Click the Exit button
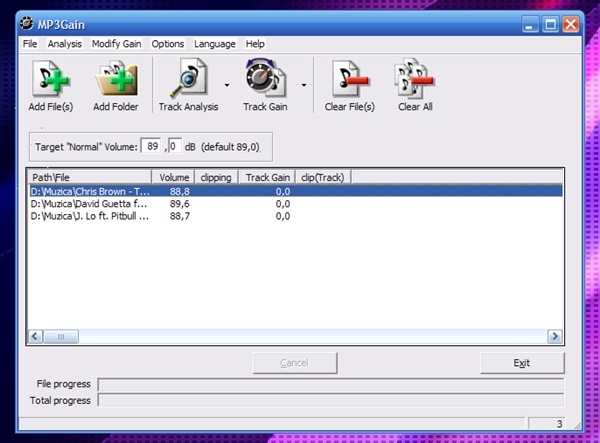 522,363
